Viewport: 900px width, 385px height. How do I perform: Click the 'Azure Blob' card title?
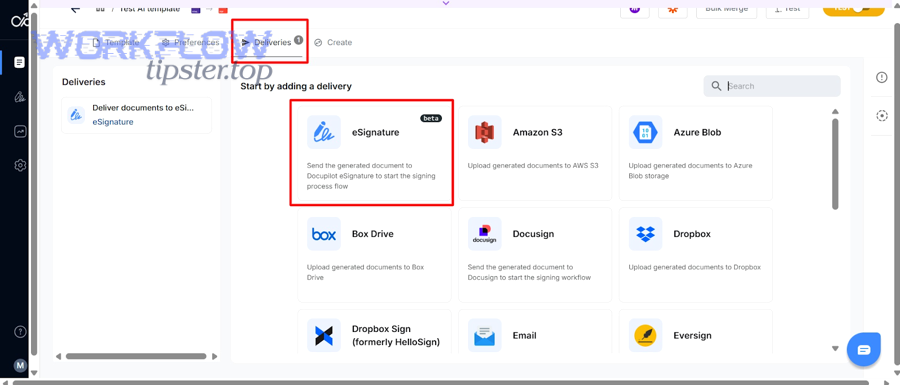pos(697,132)
